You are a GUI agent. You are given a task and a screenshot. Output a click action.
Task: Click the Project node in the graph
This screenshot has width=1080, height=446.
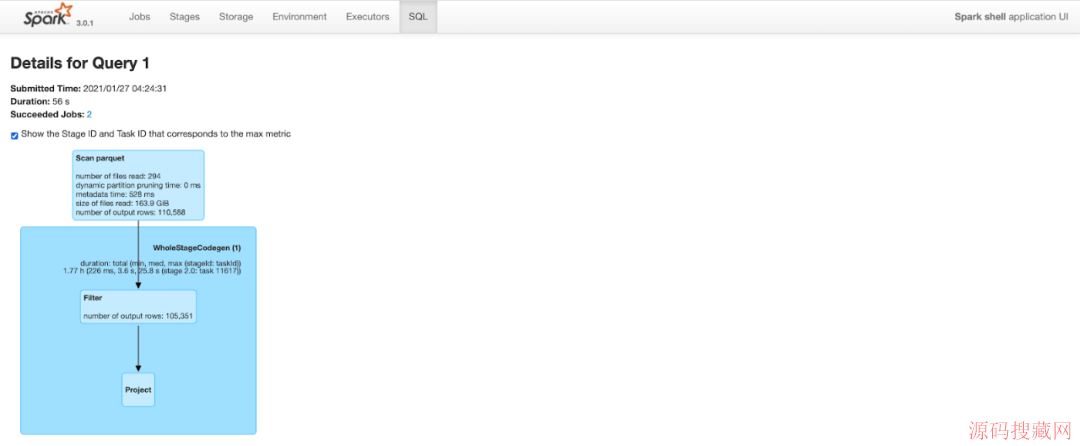(x=138, y=389)
